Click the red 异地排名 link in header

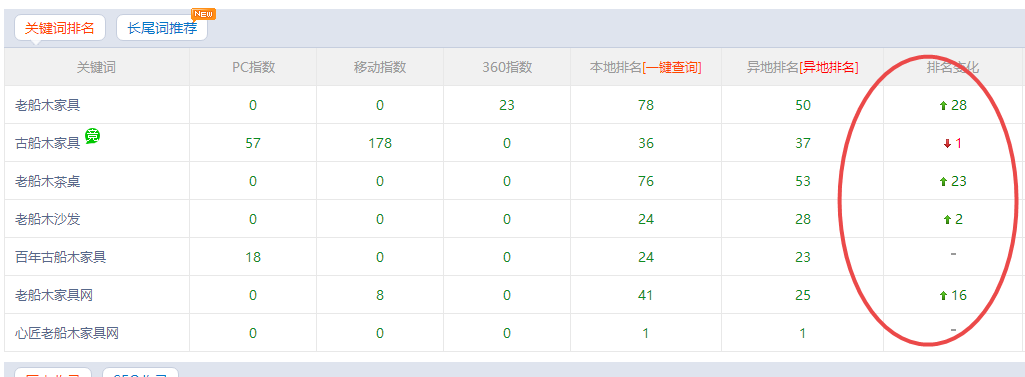pyautogui.click(x=829, y=67)
